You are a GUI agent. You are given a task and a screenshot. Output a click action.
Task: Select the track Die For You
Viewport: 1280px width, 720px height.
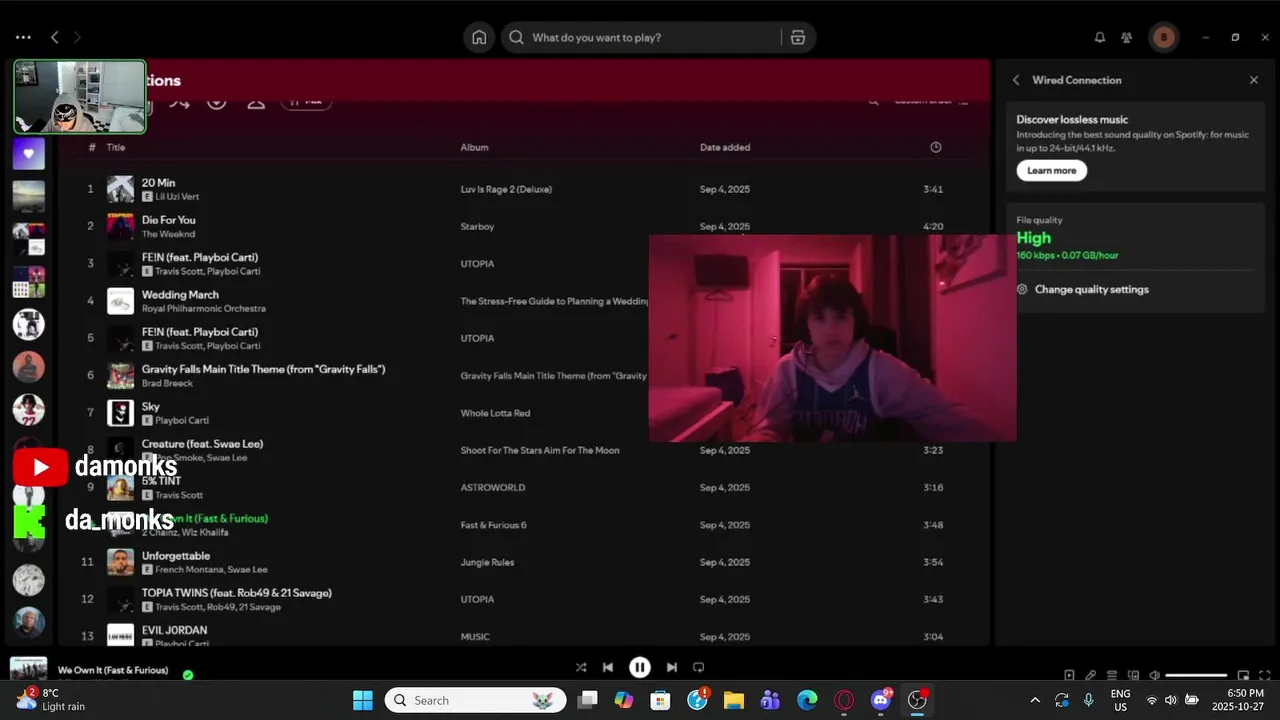[x=169, y=220]
